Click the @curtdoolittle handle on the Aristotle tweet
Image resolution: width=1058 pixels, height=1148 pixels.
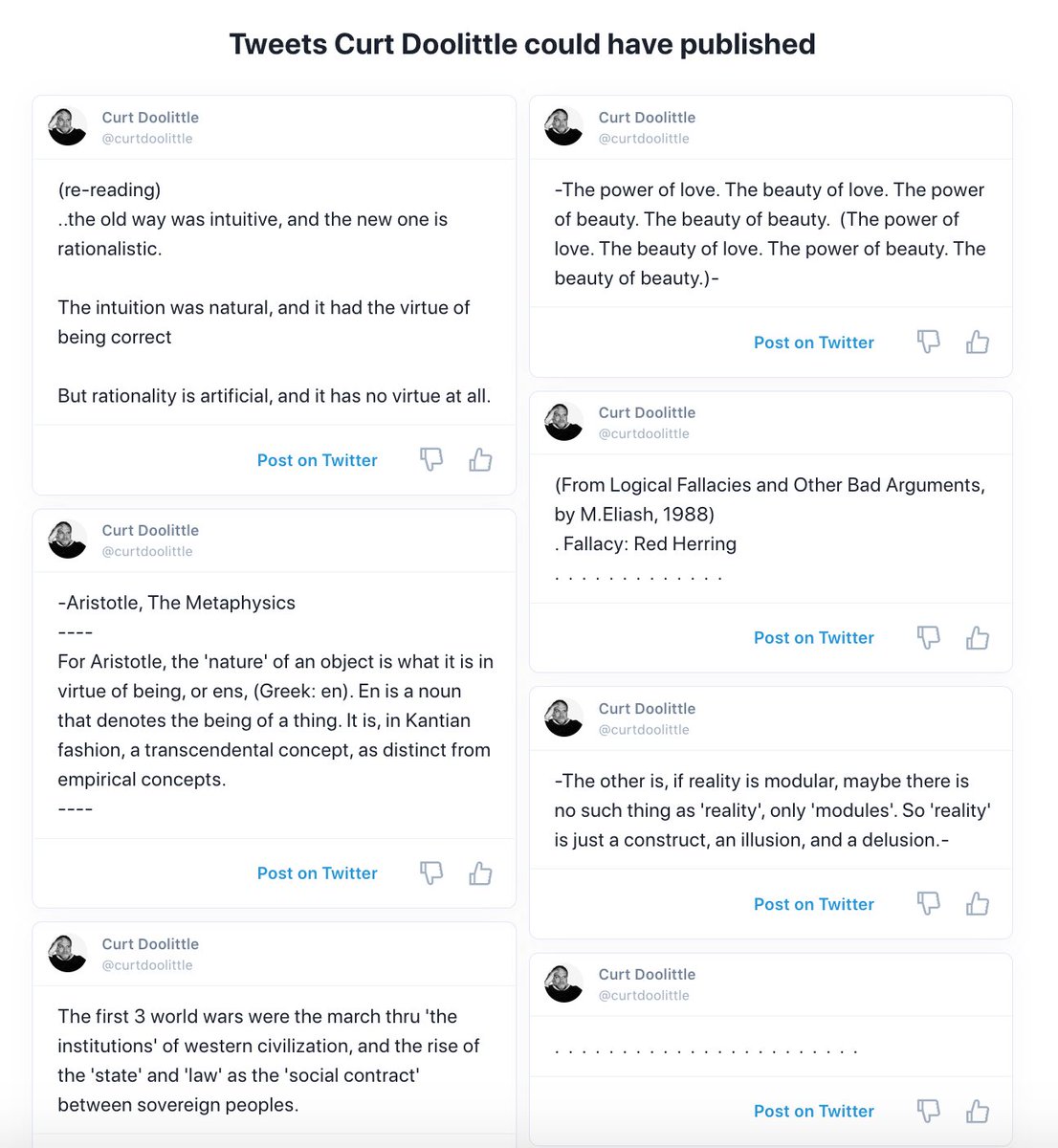tap(147, 551)
